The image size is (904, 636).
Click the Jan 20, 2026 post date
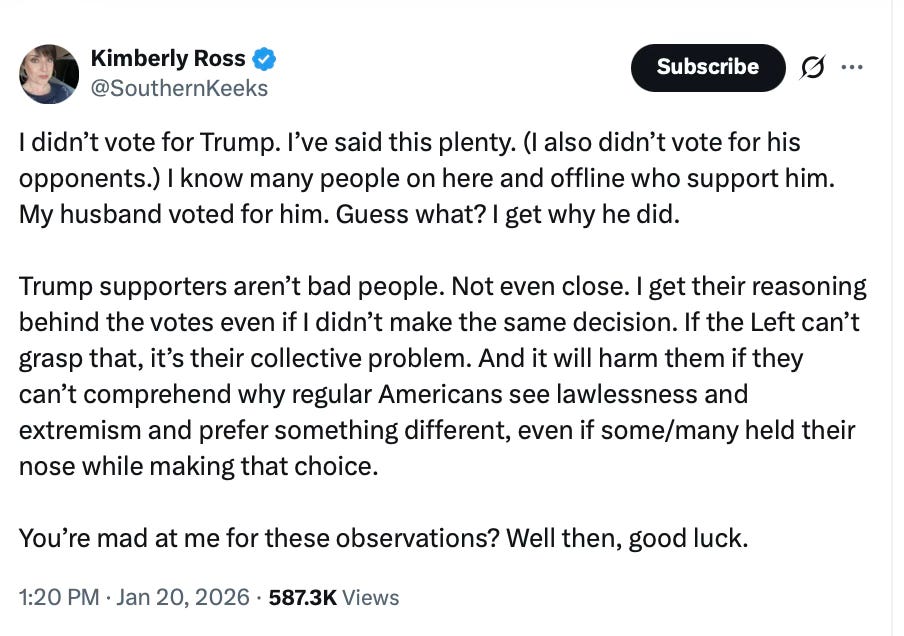[x=183, y=597]
